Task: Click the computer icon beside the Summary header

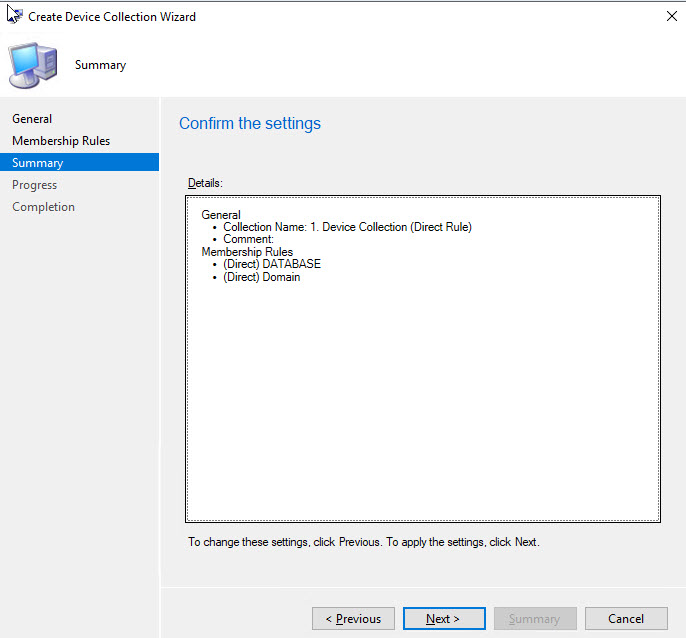Action: tap(32, 65)
